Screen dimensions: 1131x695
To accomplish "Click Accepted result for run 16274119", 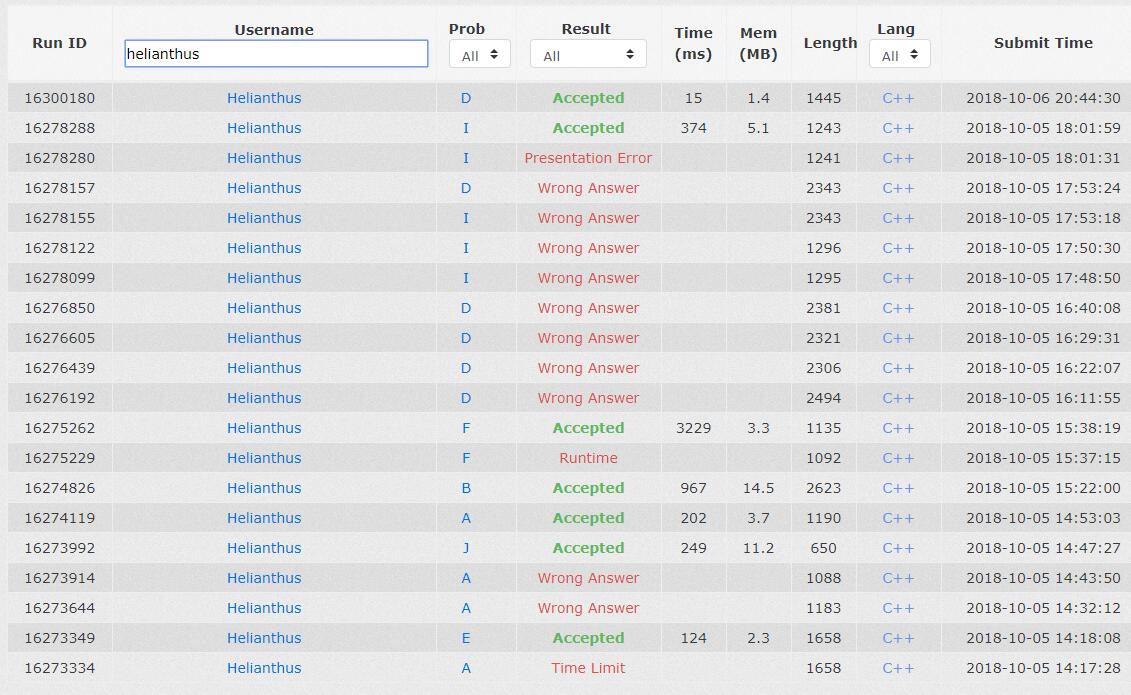I will click(588, 518).
